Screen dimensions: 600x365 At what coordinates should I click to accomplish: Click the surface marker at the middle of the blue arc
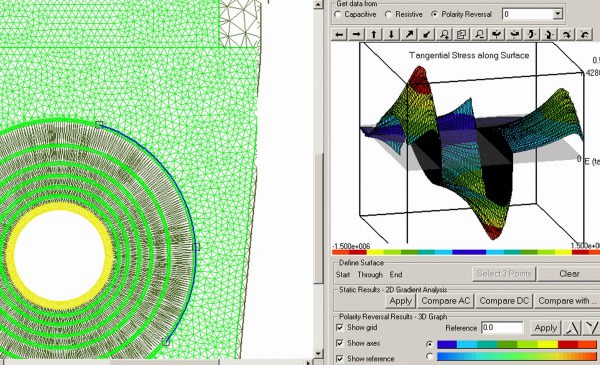(x=196, y=247)
